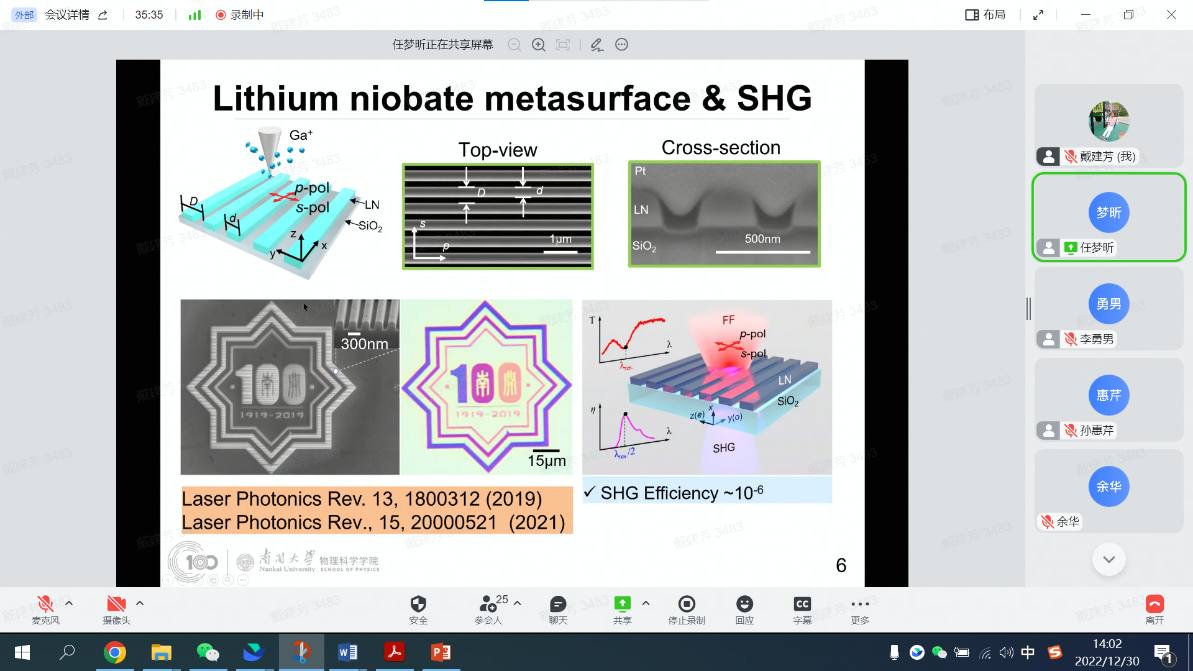Expand camera options arrow
Screen dimensions: 1193x671
tap(140, 603)
